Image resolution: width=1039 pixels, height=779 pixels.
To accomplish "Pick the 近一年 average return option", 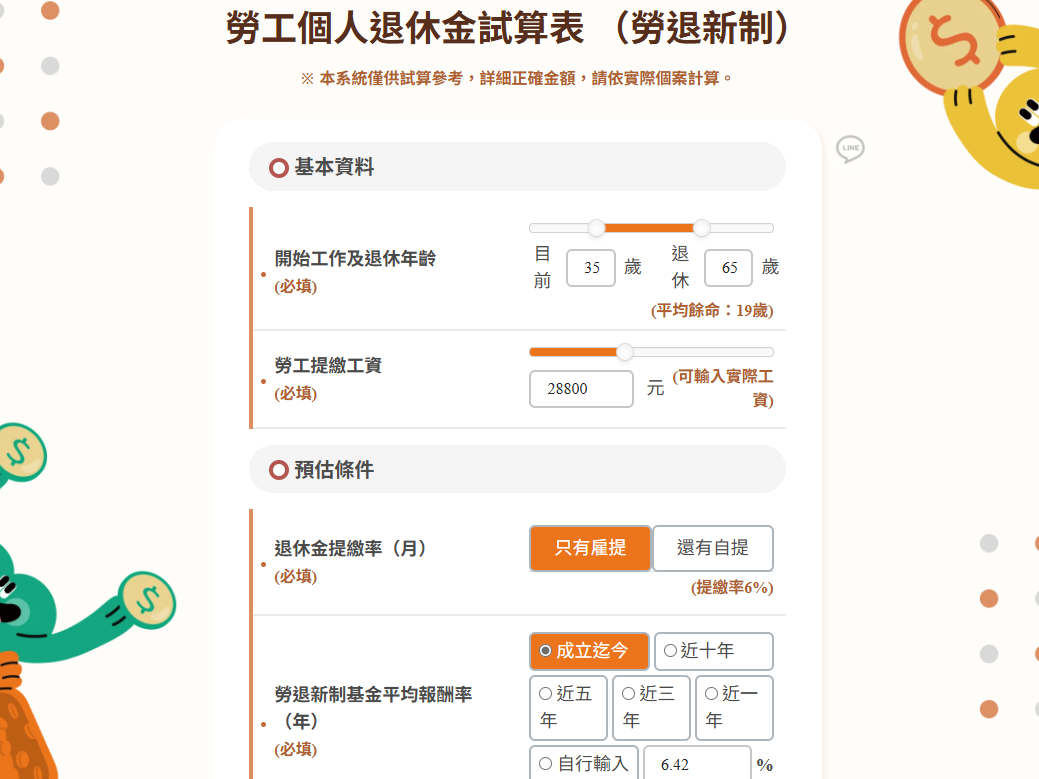I will point(734,707).
